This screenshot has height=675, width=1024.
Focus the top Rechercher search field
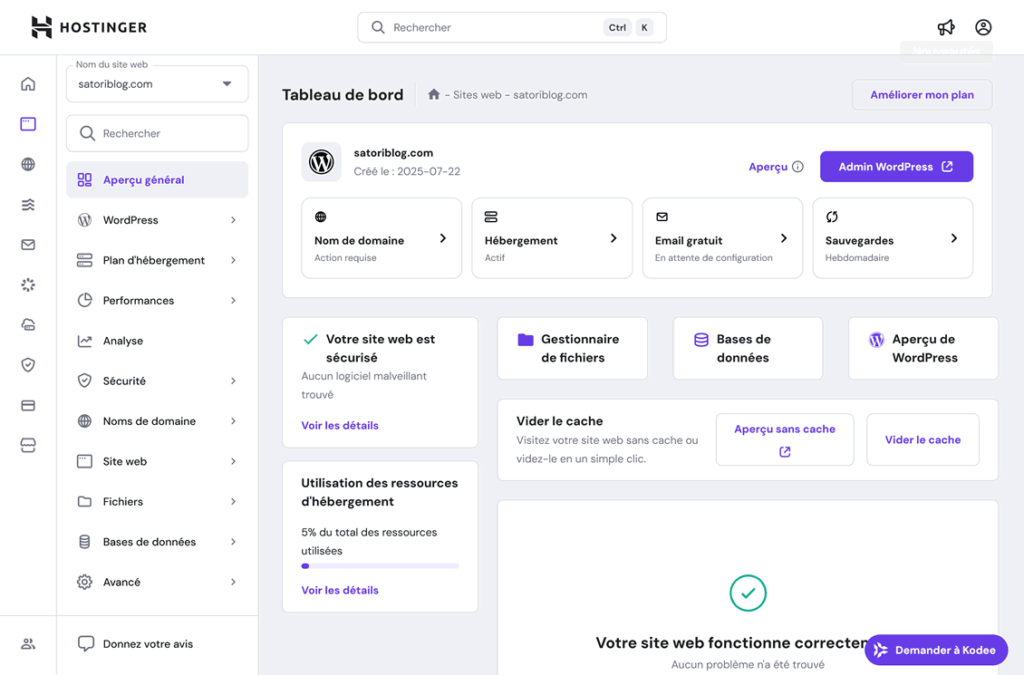click(512, 27)
